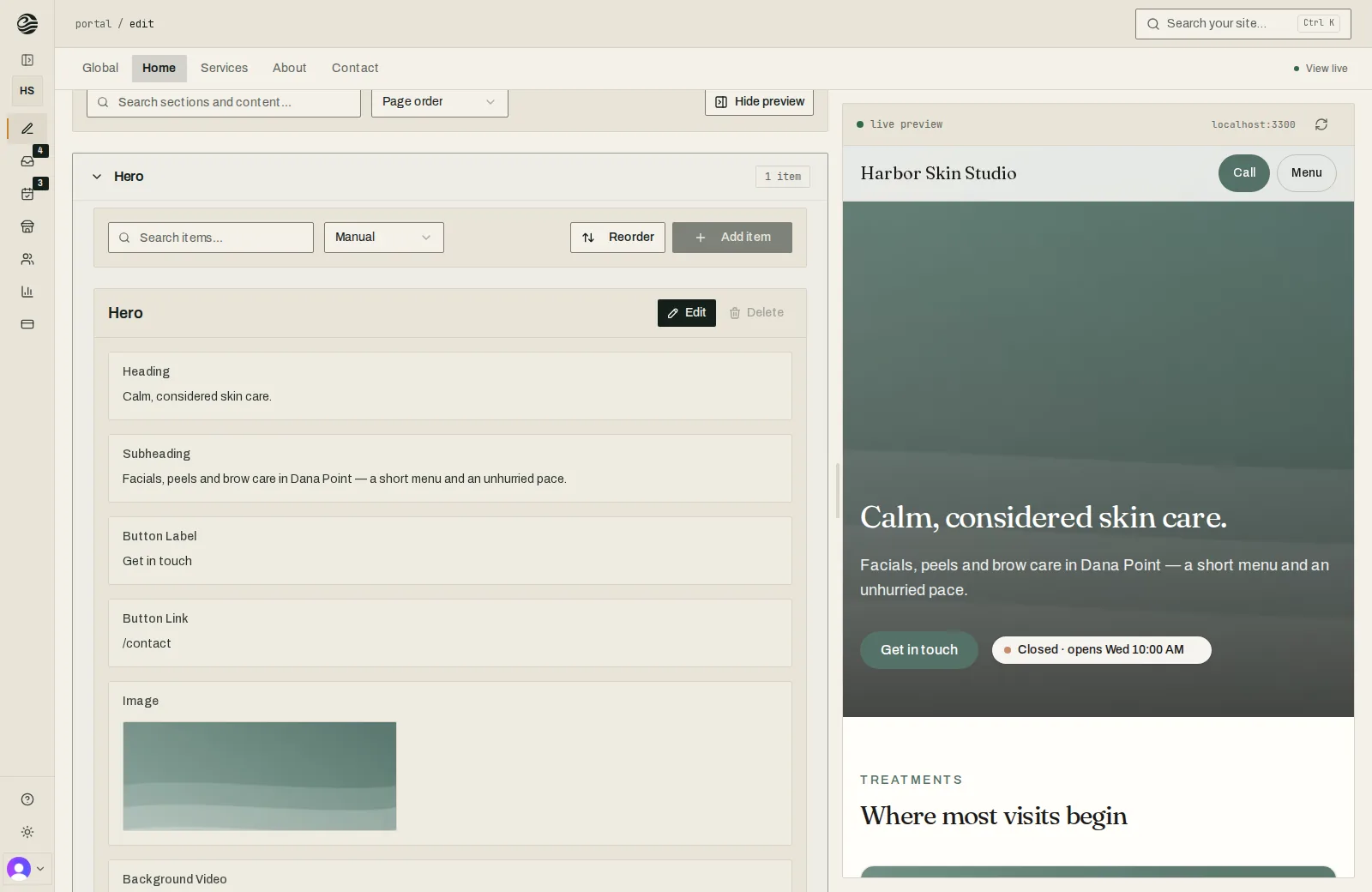
Task: Open the Page order dropdown
Action: point(440,102)
